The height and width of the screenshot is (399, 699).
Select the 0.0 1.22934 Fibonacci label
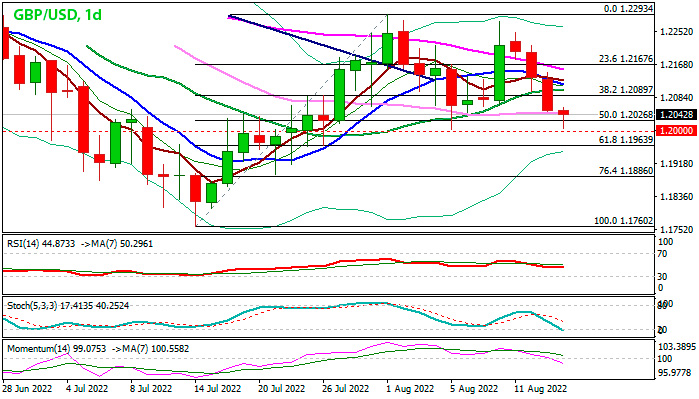[x=629, y=9]
